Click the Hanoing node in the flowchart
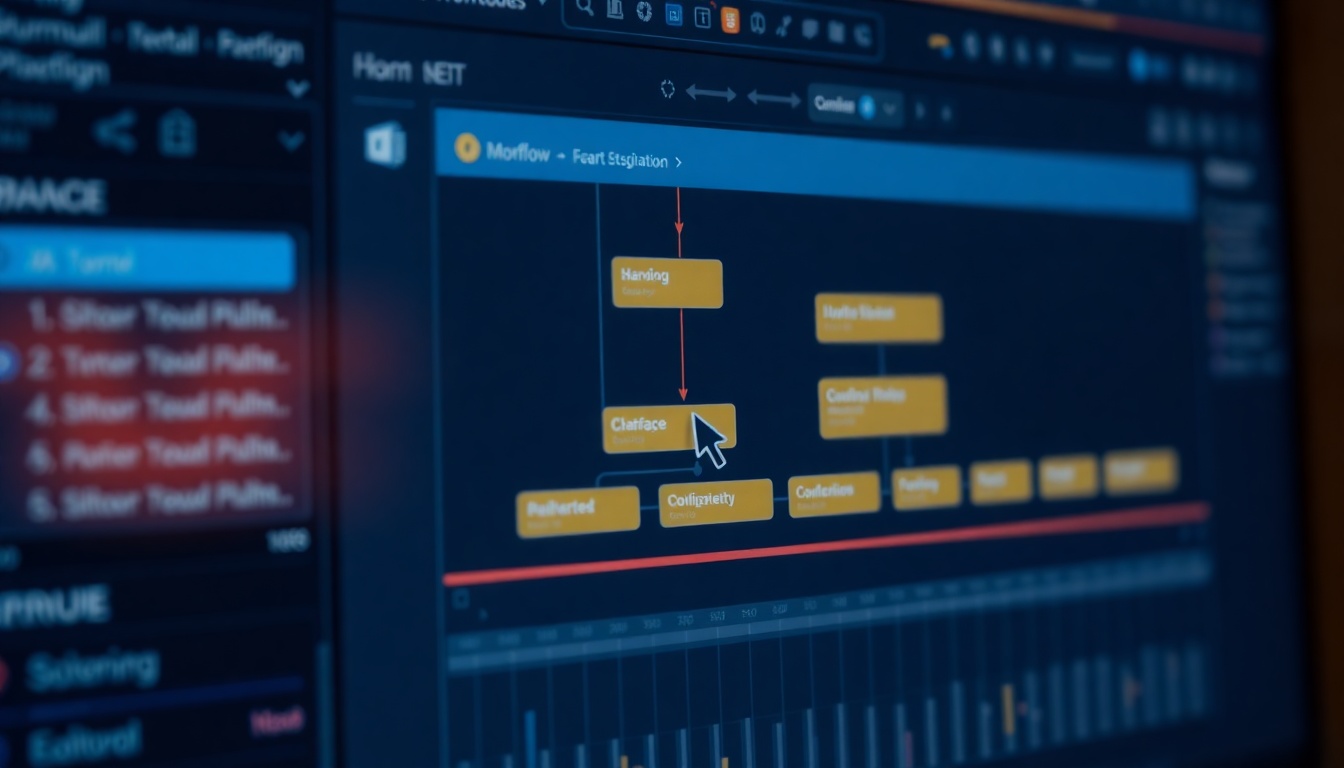Viewport: 1344px width, 768px height. click(x=666, y=282)
